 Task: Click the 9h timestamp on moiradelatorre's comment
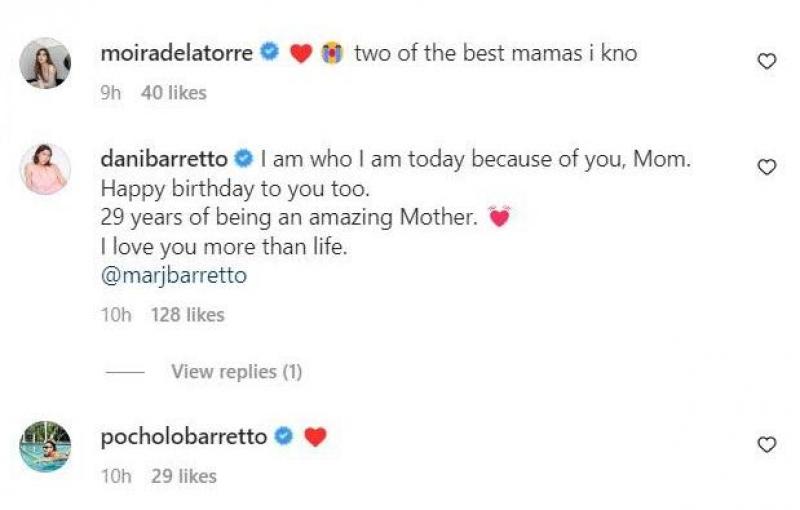(x=111, y=93)
